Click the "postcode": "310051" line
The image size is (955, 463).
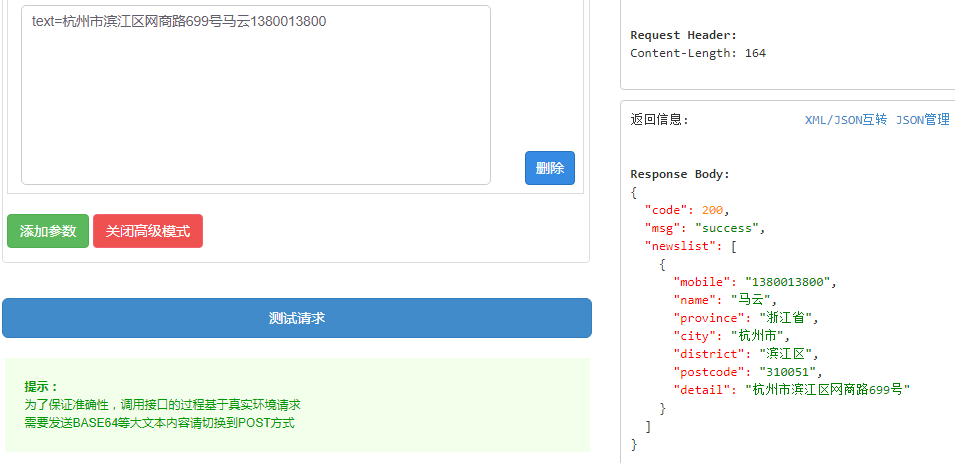tap(748, 372)
